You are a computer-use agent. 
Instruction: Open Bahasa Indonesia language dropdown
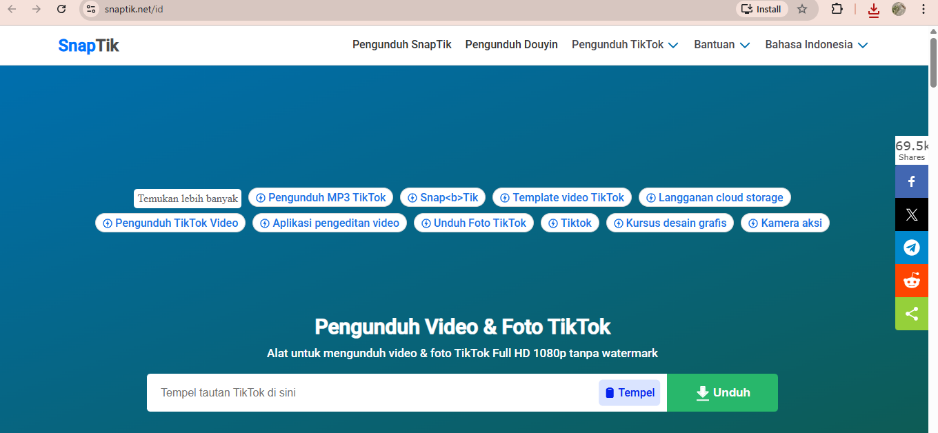(x=815, y=45)
